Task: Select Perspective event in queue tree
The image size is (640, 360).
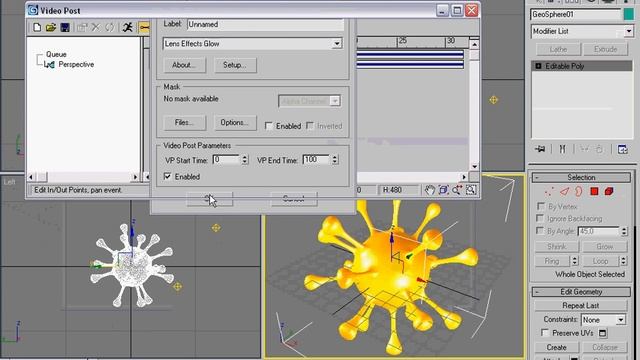Action: pos(76,64)
